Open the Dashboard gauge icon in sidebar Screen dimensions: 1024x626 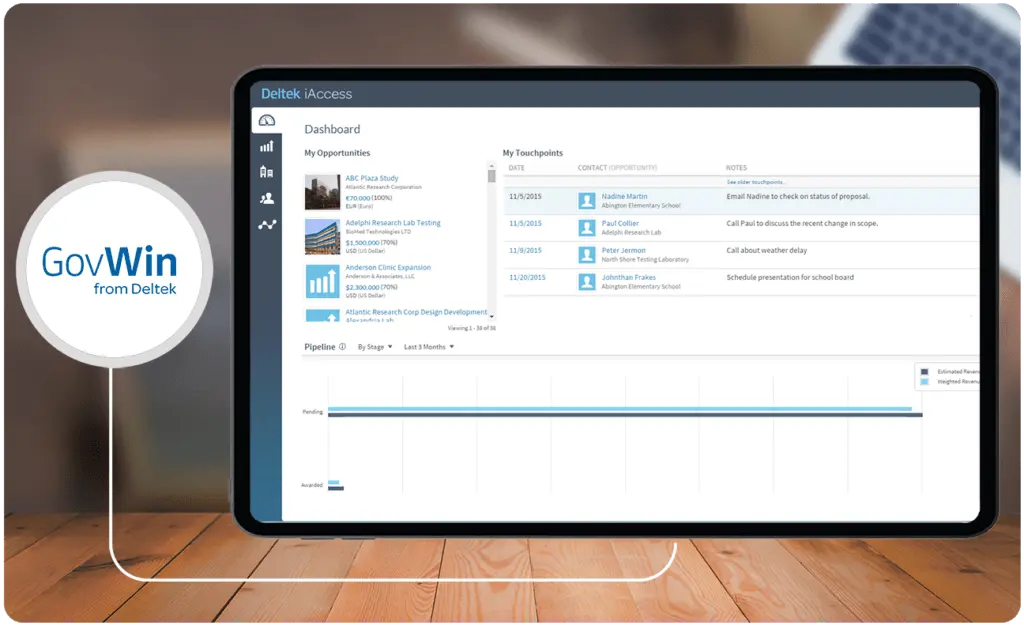point(266,120)
